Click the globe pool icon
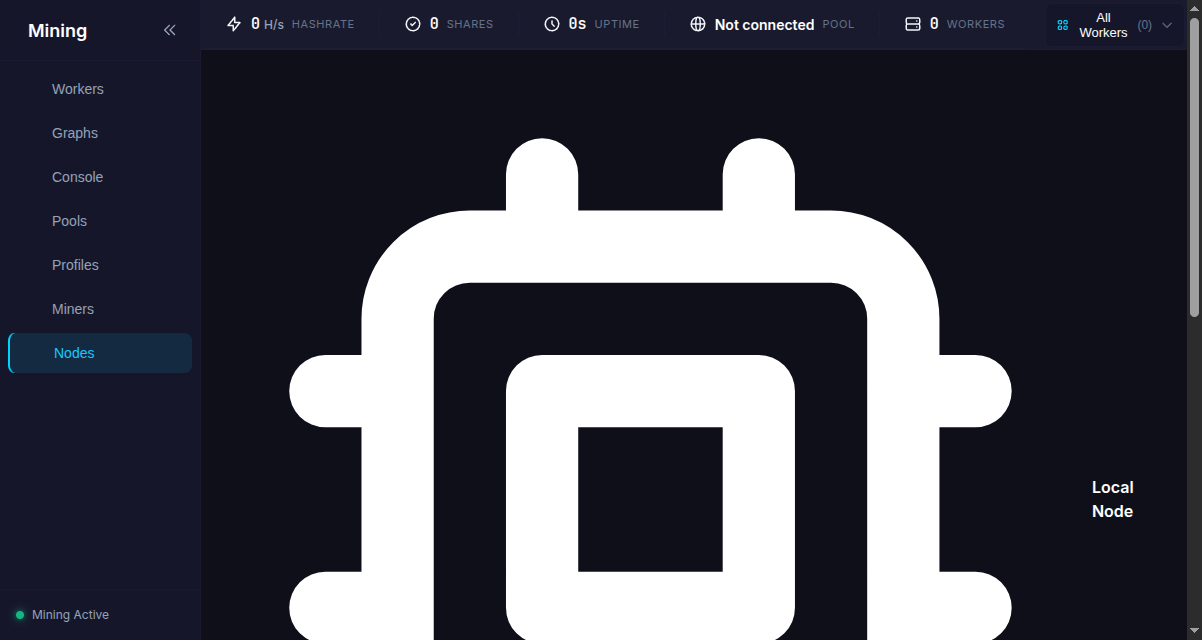1202x640 pixels. 698,24
